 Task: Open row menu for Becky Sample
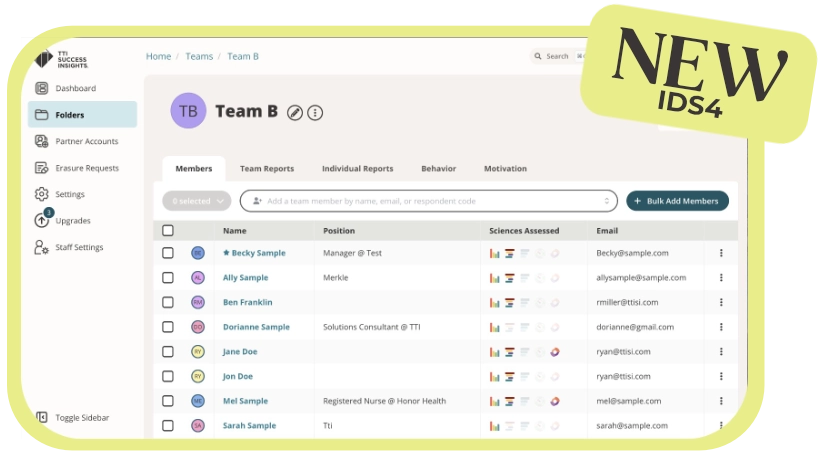721,253
